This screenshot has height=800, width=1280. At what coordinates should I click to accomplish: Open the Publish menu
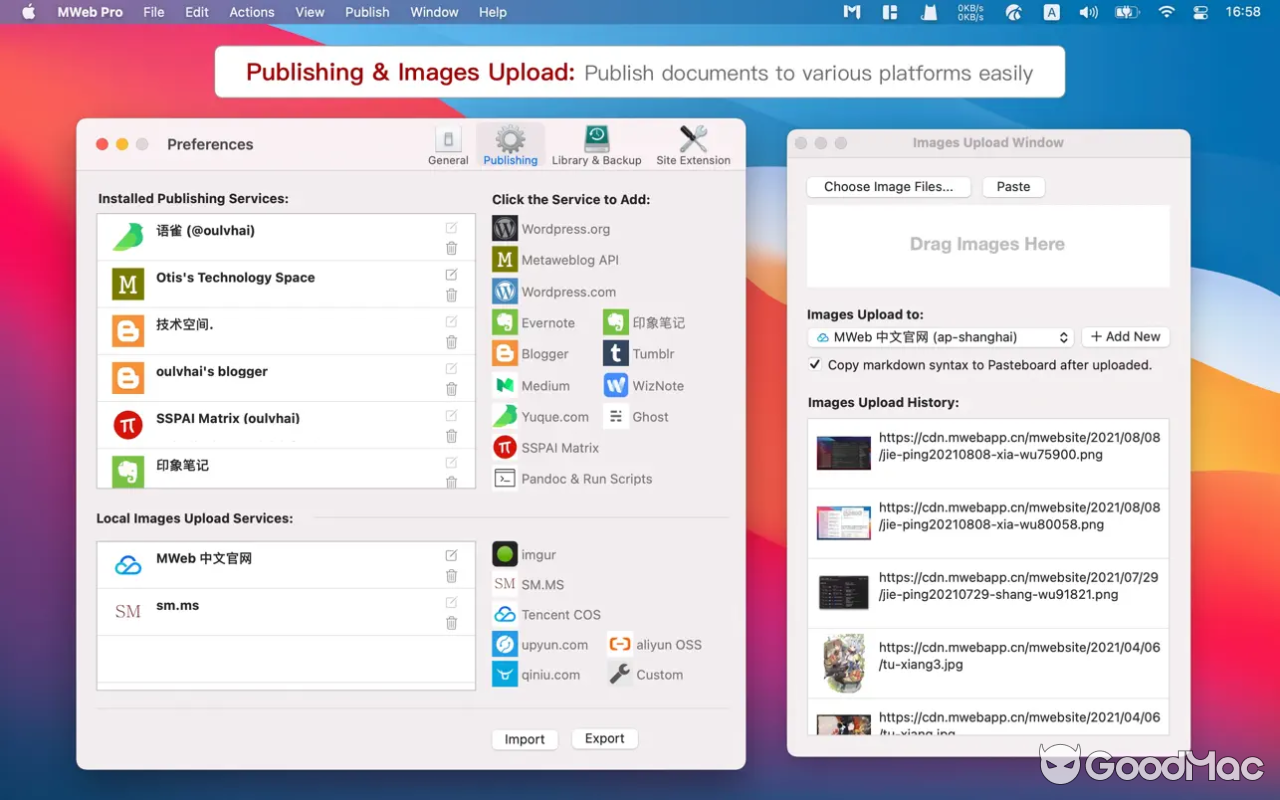click(367, 12)
